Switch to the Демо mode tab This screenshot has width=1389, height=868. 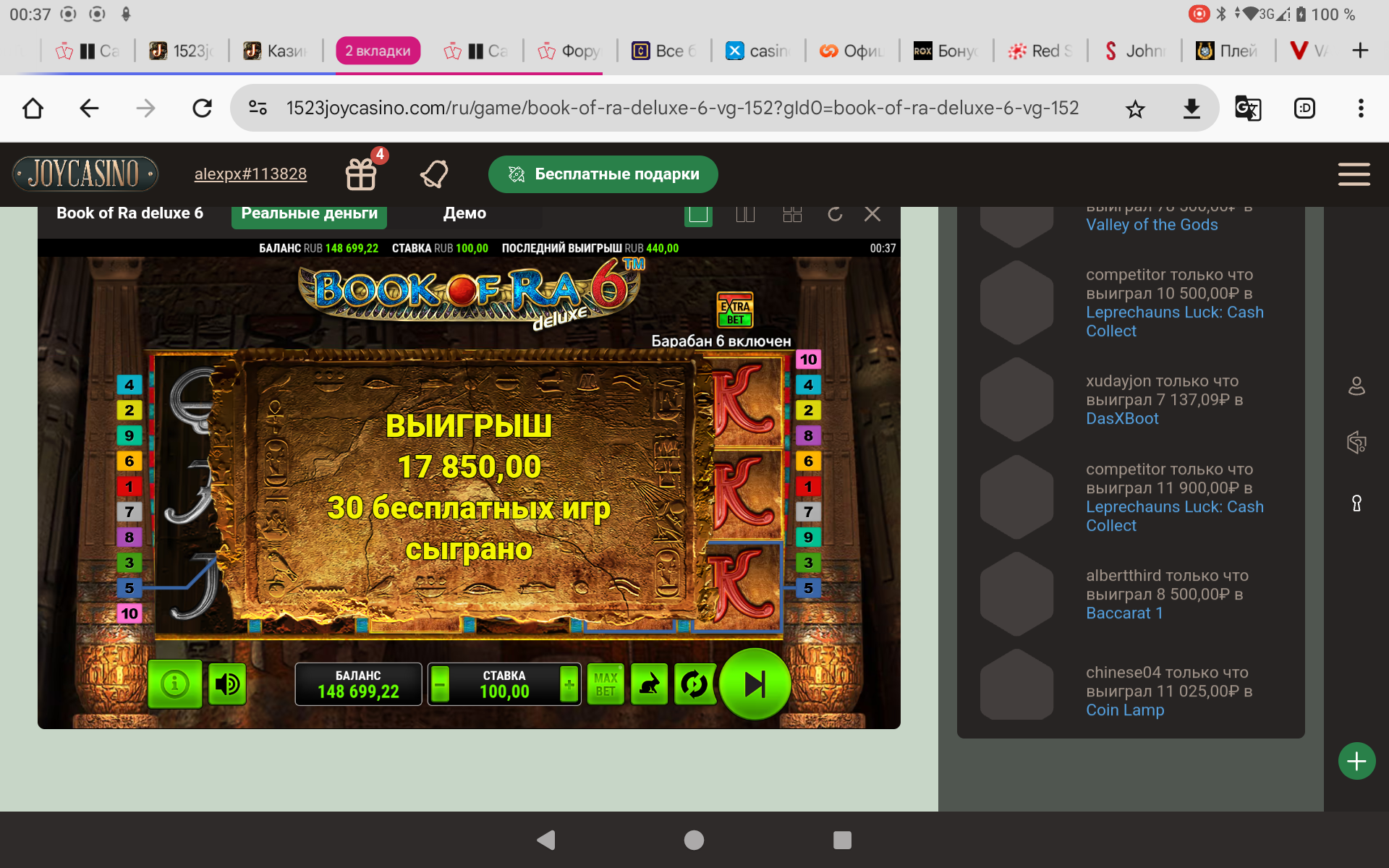[464, 214]
